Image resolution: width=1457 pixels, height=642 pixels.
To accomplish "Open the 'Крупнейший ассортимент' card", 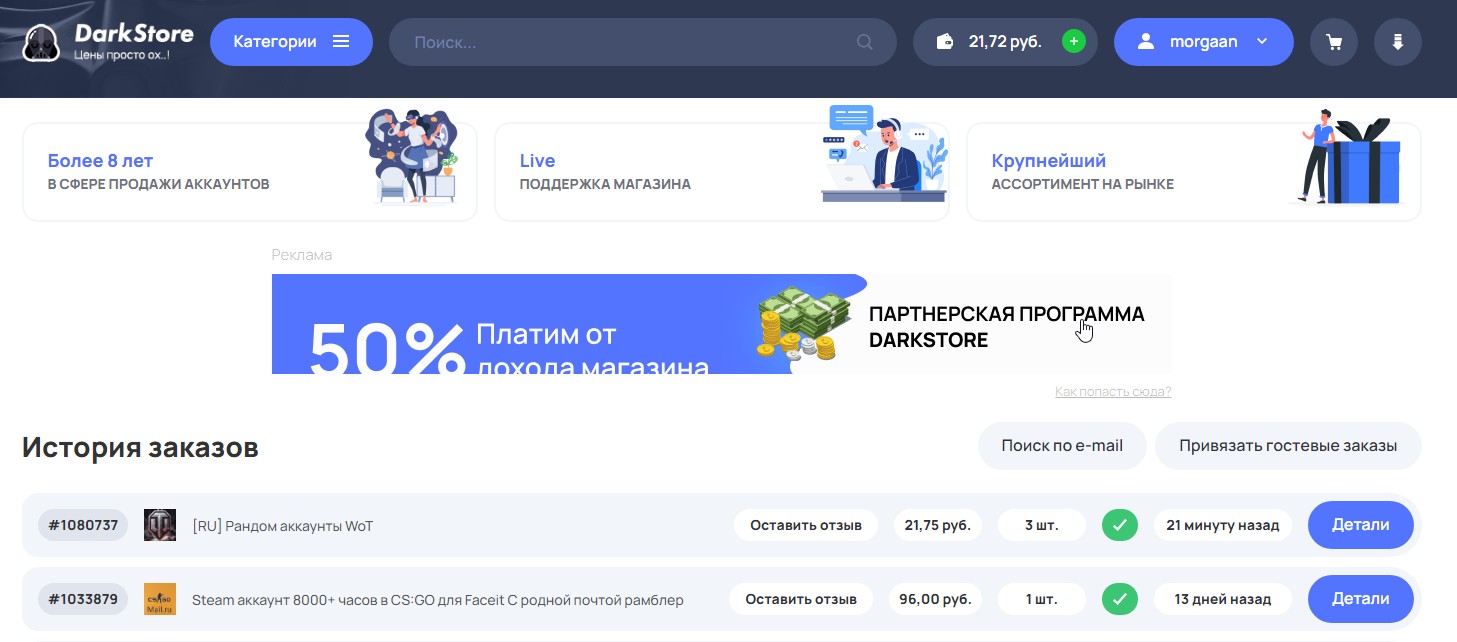I will (1194, 171).
